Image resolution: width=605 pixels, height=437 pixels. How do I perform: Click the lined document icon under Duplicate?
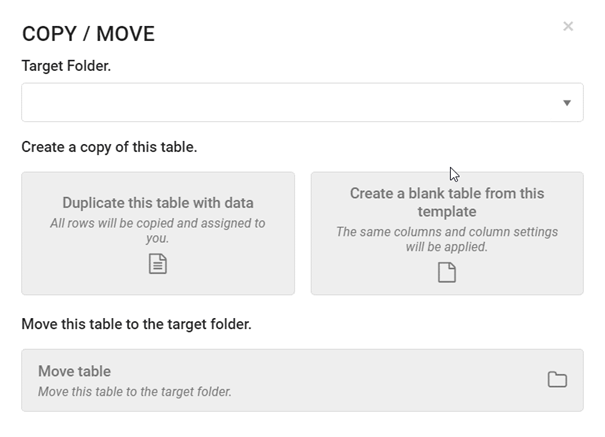[x=158, y=264]
